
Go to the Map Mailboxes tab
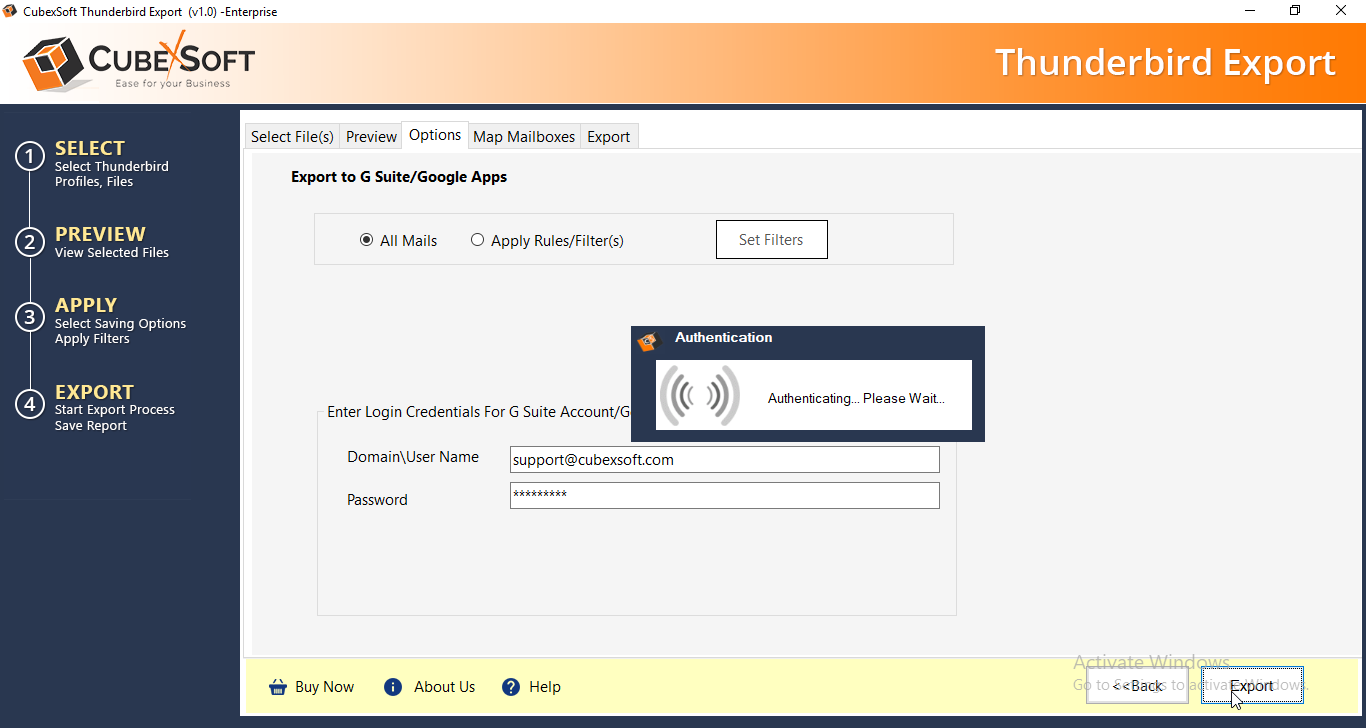point(524,137)
